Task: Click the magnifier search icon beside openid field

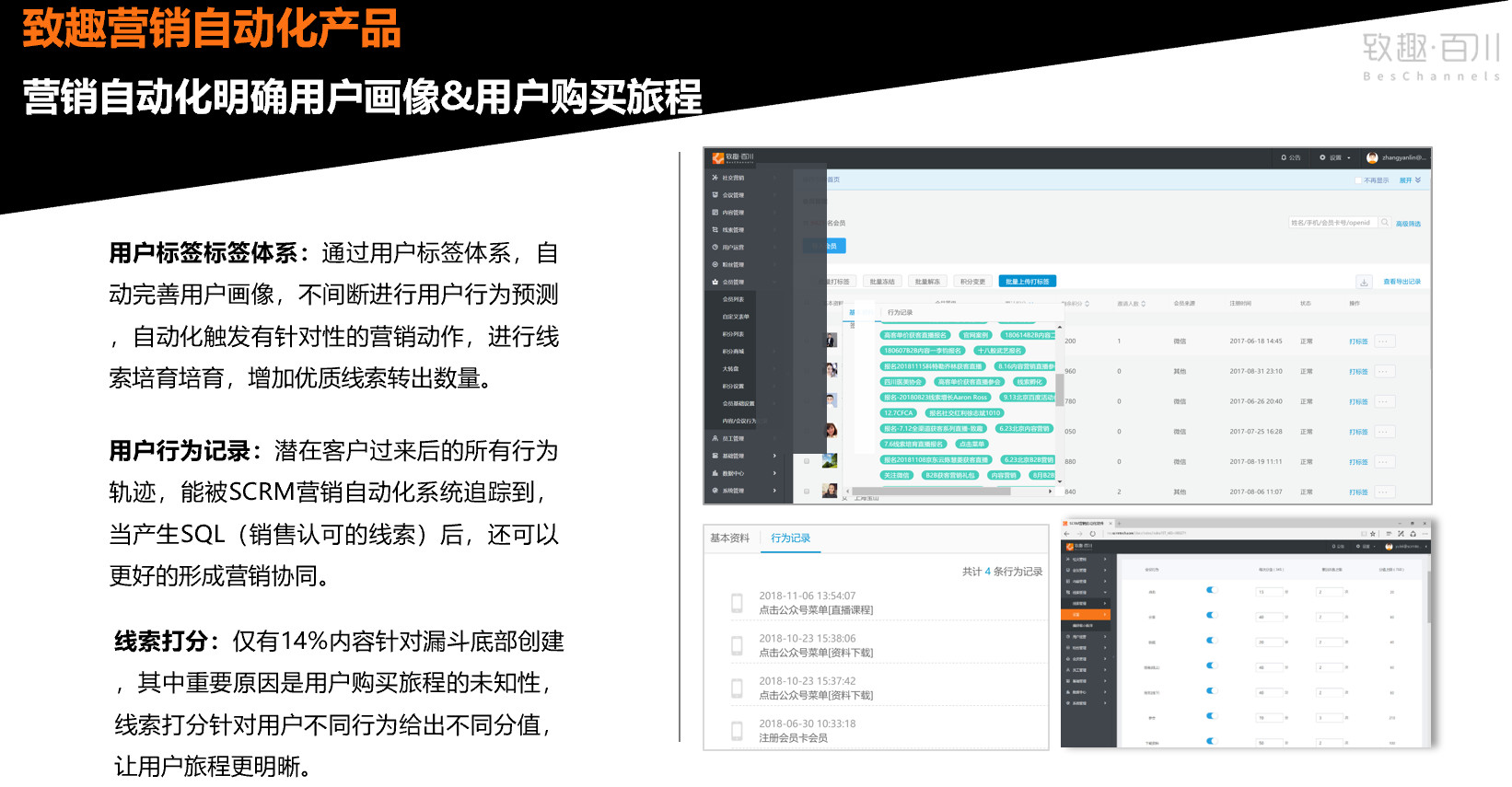Action: 1384,223
